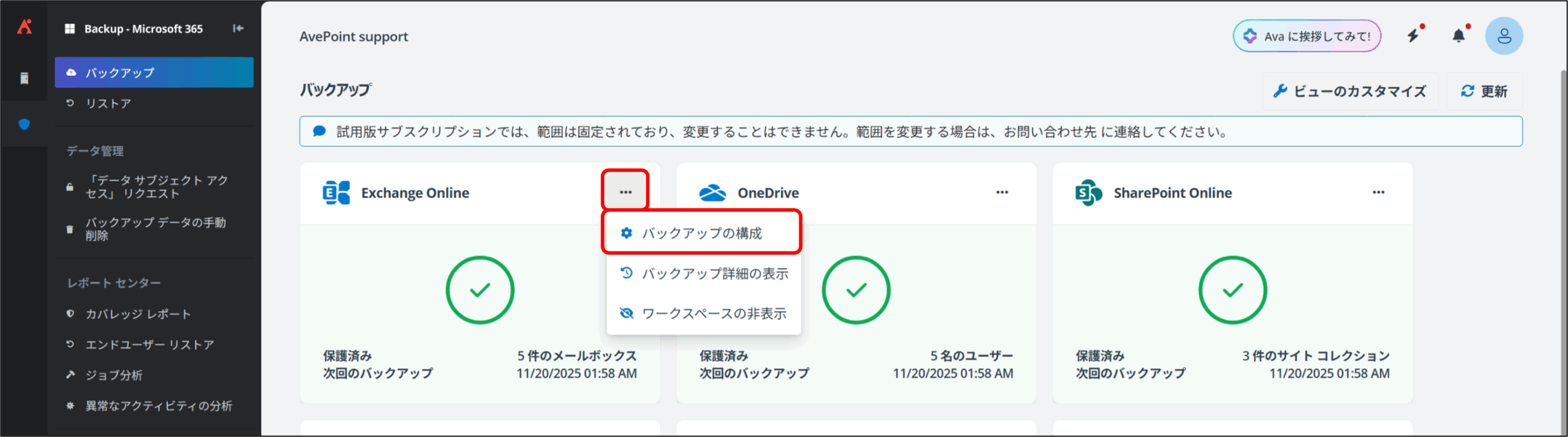
Task: Select バックアップ詳細の表示 menu entry
Action: tap(704, 274)
